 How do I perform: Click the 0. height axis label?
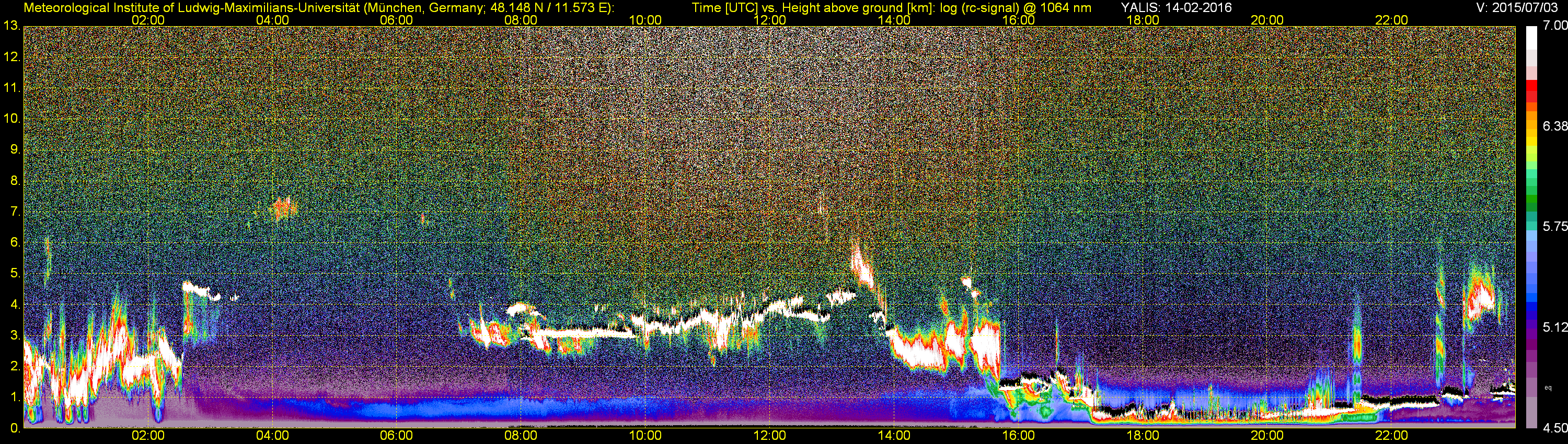(15, 428)
